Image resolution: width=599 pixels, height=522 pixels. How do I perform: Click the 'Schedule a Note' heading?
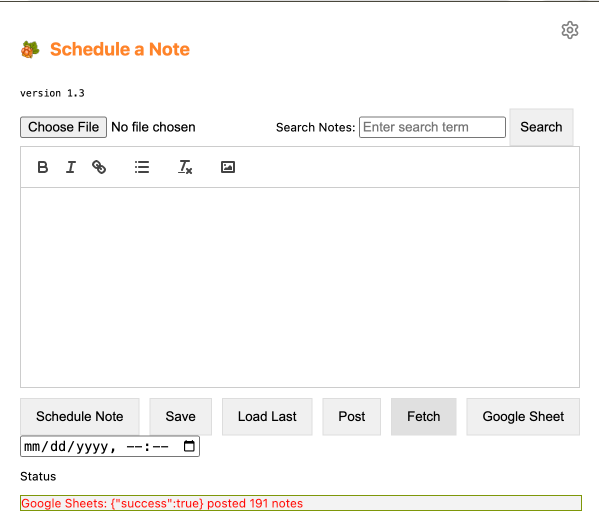[x=120, y=49]
